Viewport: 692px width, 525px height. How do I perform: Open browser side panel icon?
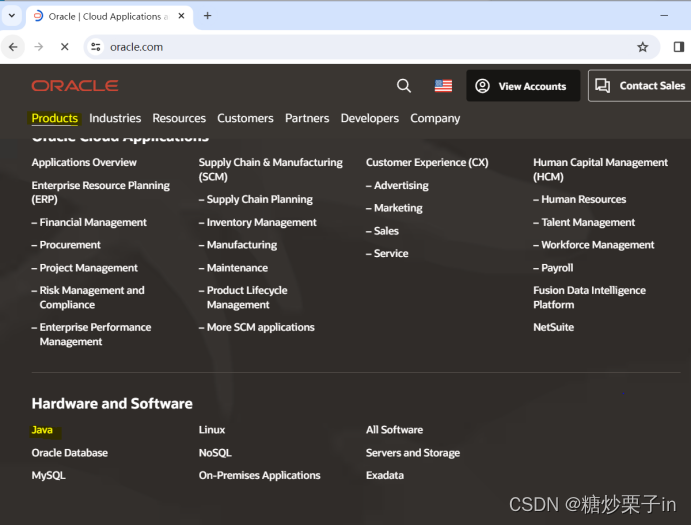679,47
